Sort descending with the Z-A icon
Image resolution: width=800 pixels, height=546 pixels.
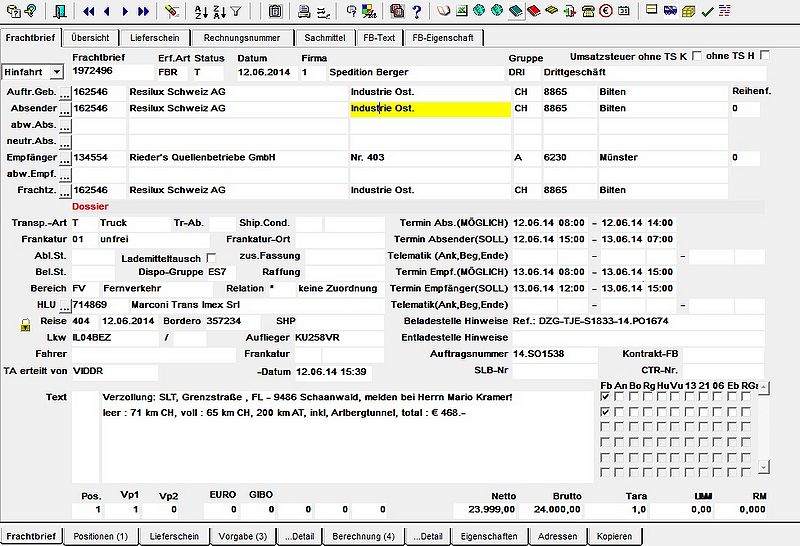pyautogui.click(x=219, y=11)
